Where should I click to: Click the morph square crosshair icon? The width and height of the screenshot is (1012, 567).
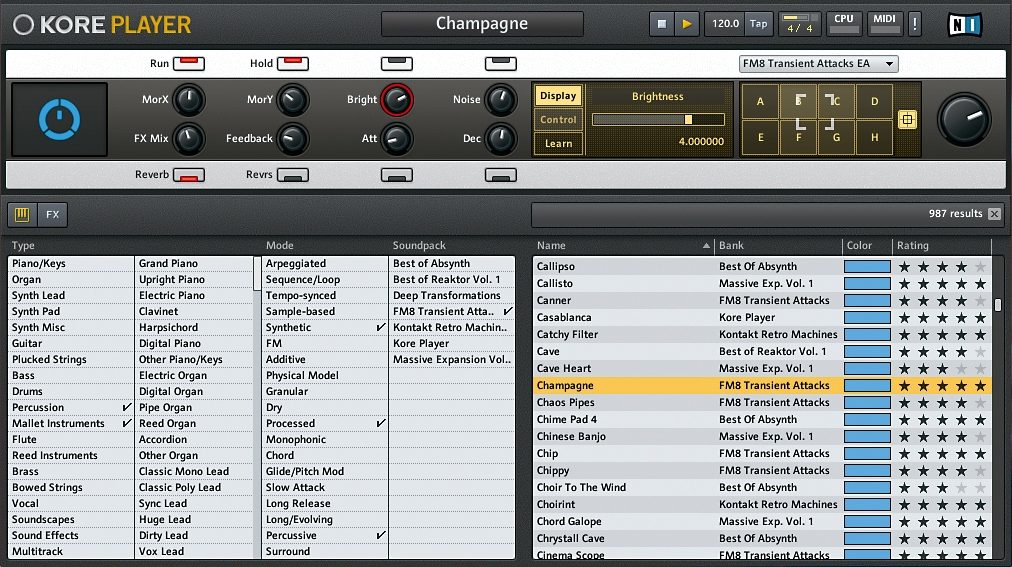(907, 119)
